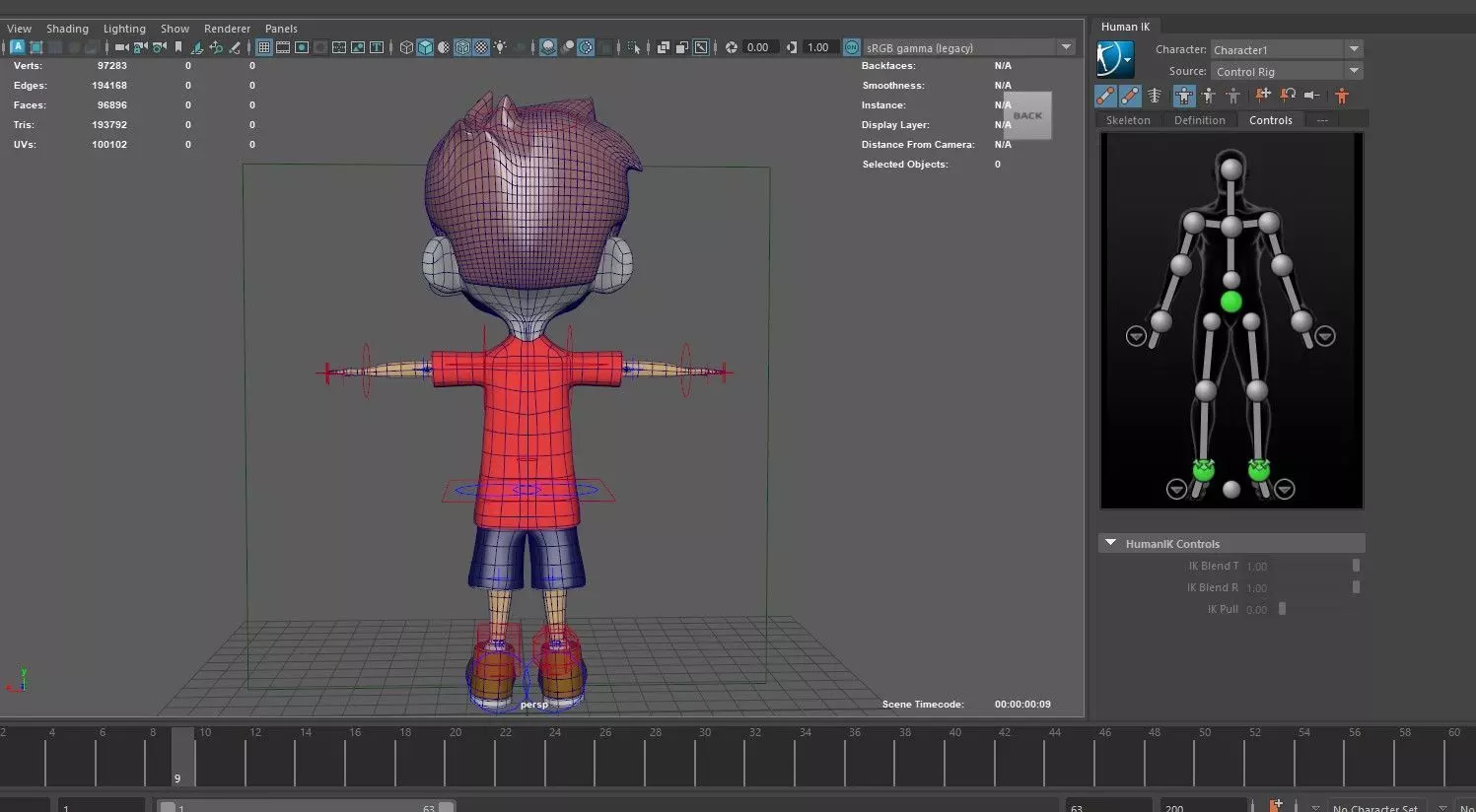Expand the right hand fingers arrow in character view
This screenshot has width=1476, height=812.
1136,336
